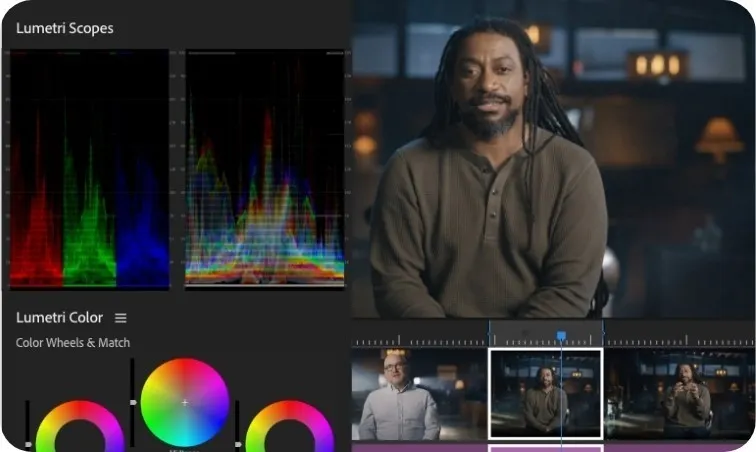Adjust the Midtones luminance slider handle

pyautogui.click(x=133, y=402)
